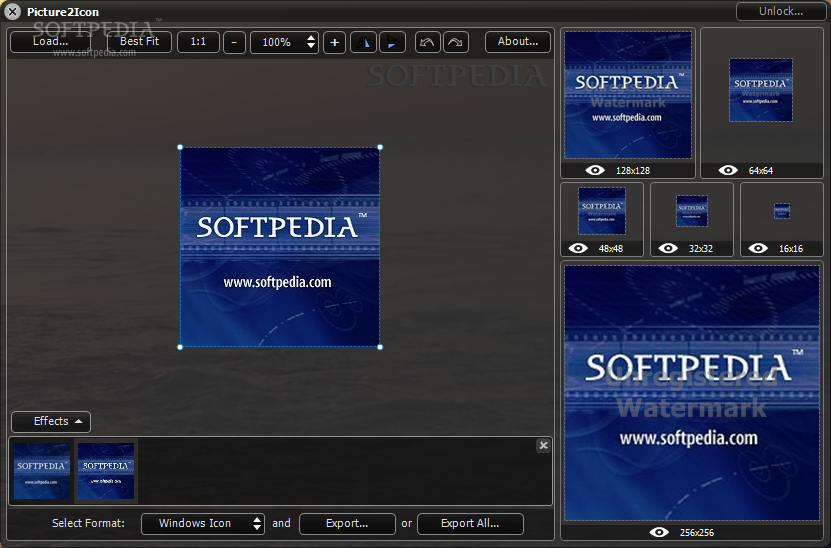Zoom out with the minus button
The image size is (831, 548).
coord(234,42)
